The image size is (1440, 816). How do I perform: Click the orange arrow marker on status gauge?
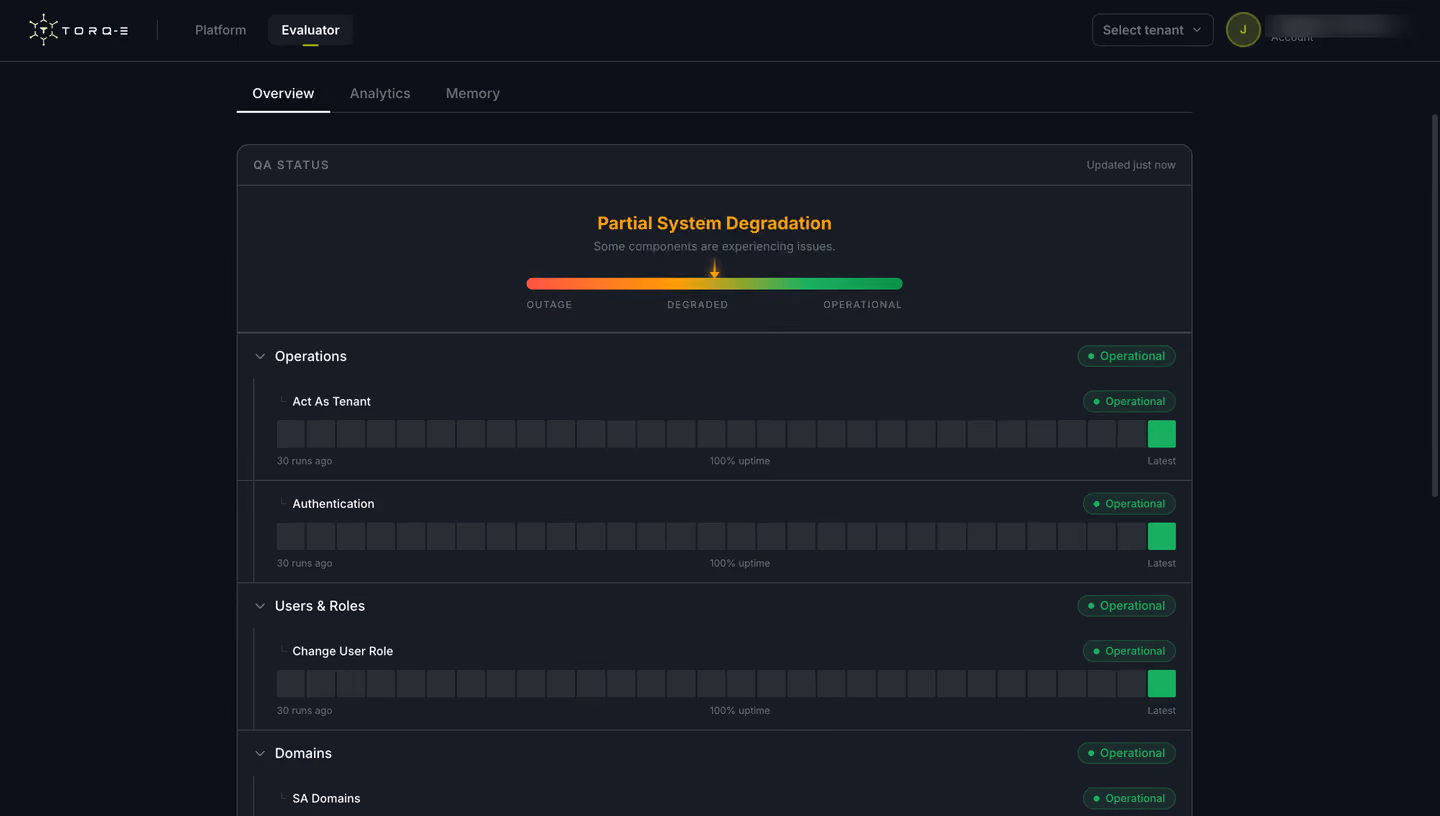[714, 269]
